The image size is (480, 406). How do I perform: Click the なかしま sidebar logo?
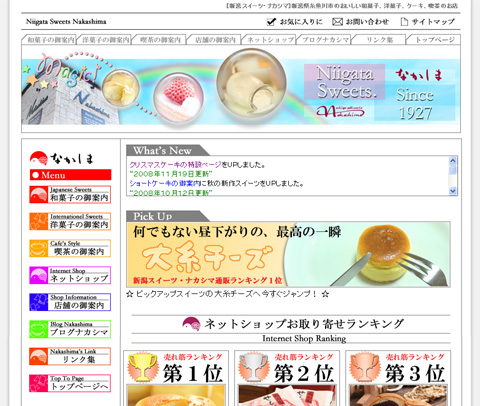click(x=62, y=159)
